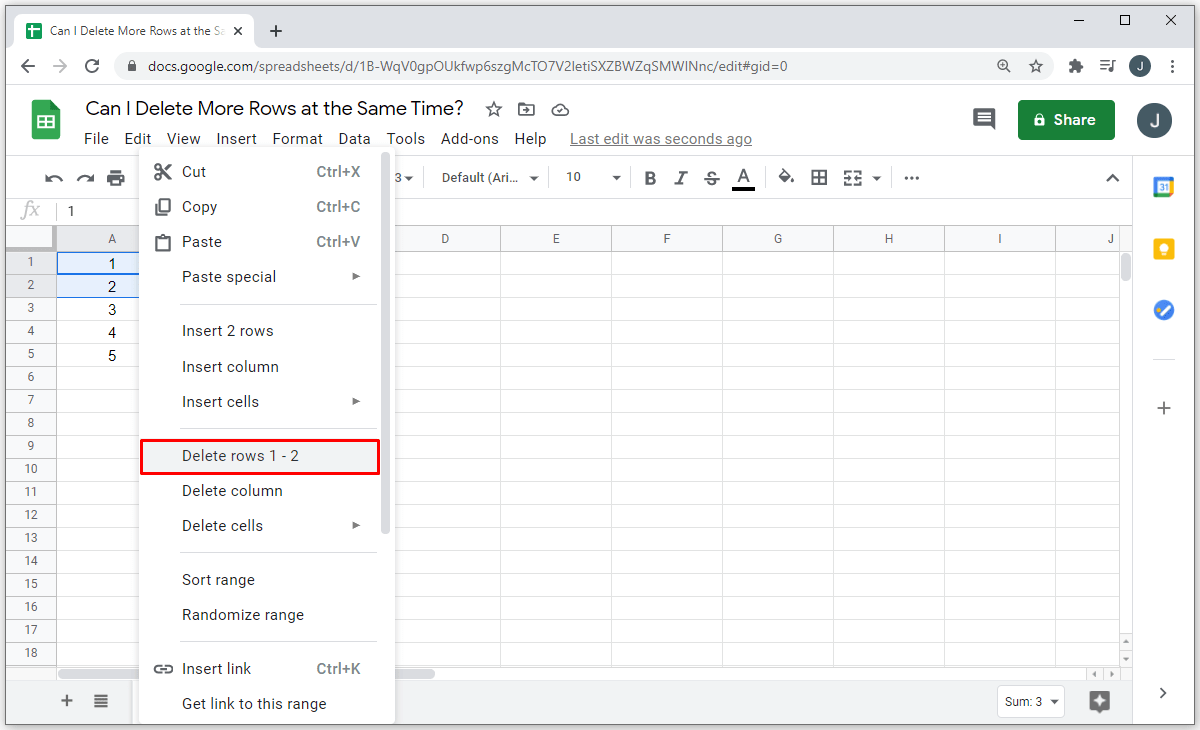Open the fill color bucket tool

786,178
